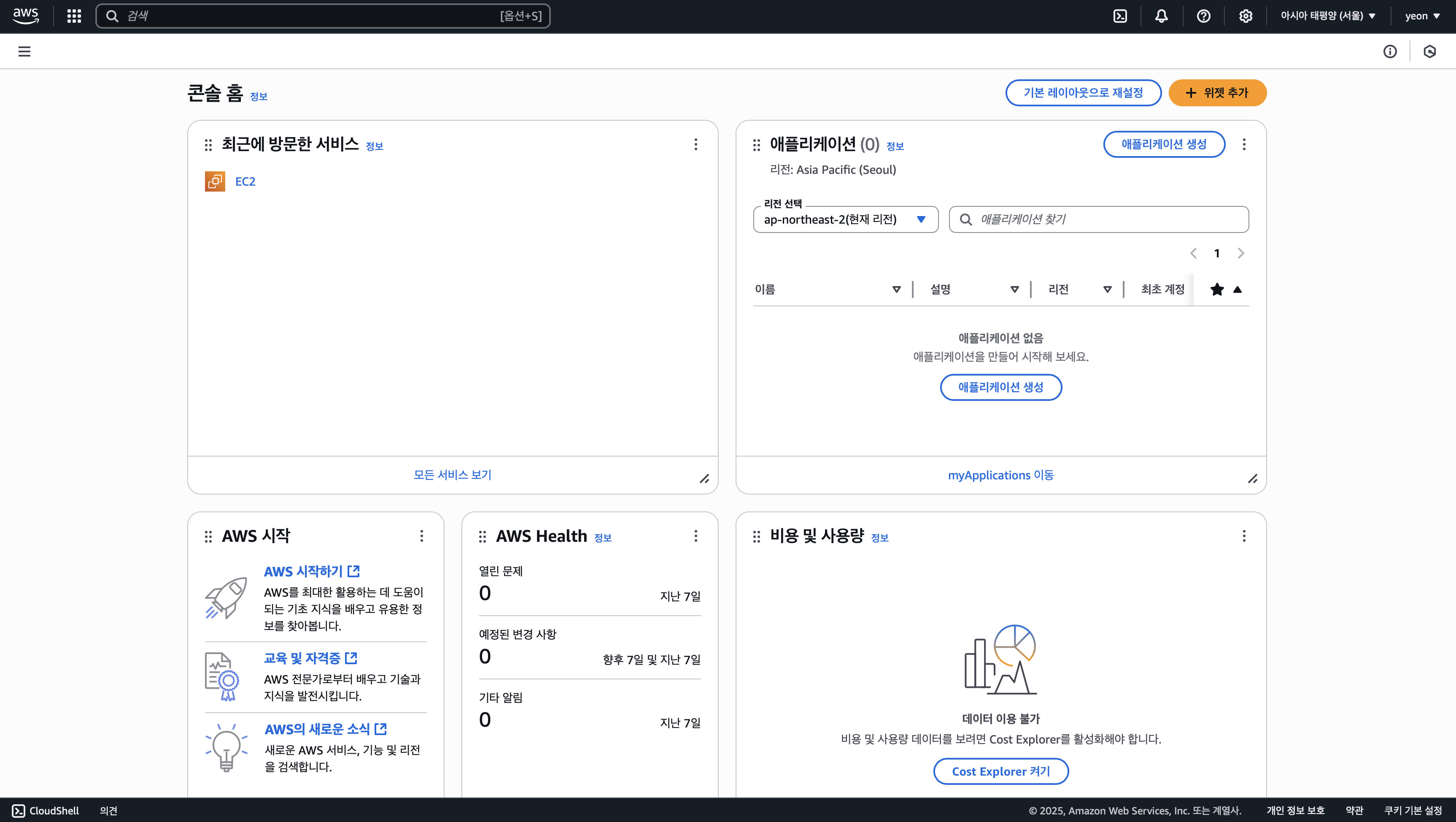
Task: Open the hamburger navigation menu
Action: pos(24,51)
